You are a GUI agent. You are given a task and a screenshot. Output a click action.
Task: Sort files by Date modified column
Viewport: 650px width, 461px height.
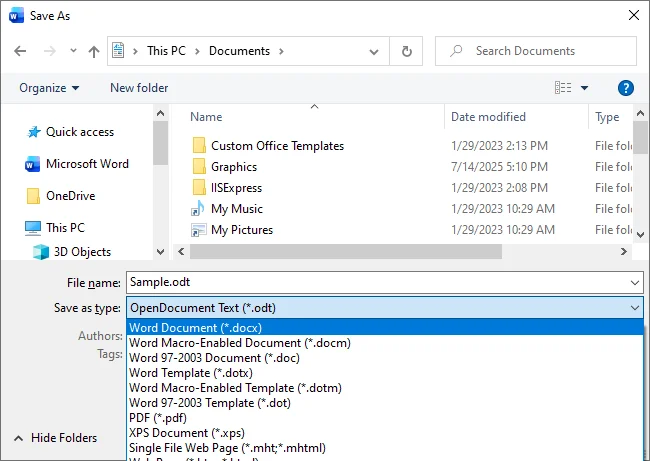coord(488,117)
